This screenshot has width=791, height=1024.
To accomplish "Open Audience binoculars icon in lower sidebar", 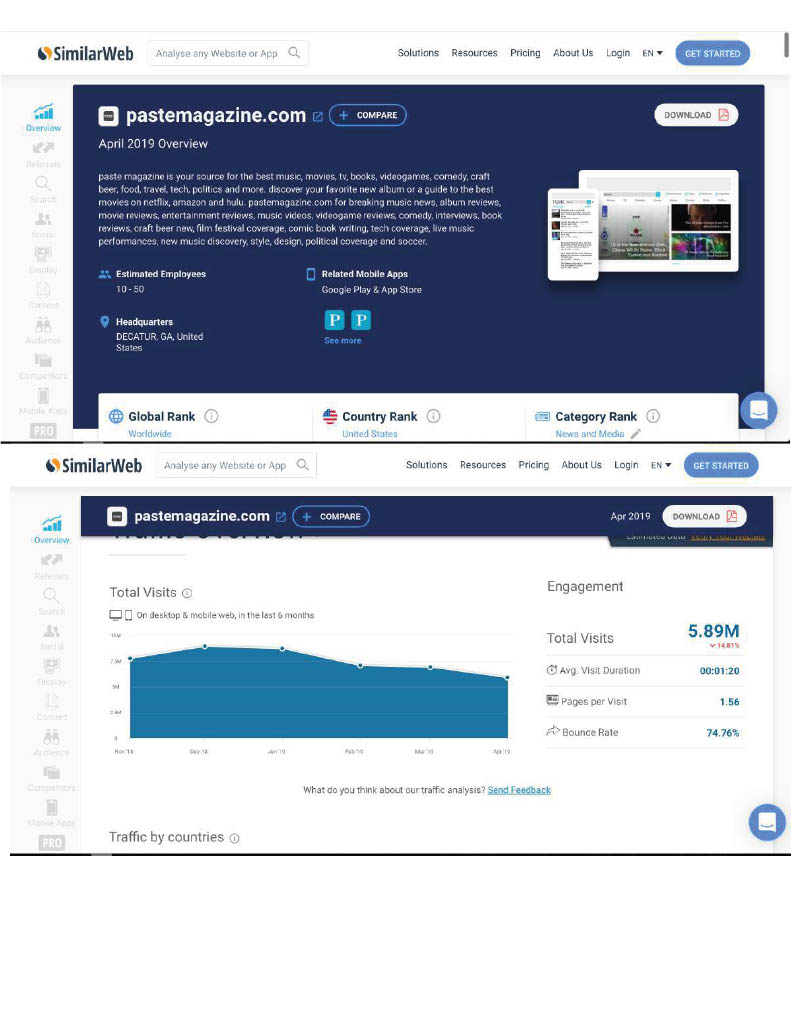I will click(x=52, y=737).
